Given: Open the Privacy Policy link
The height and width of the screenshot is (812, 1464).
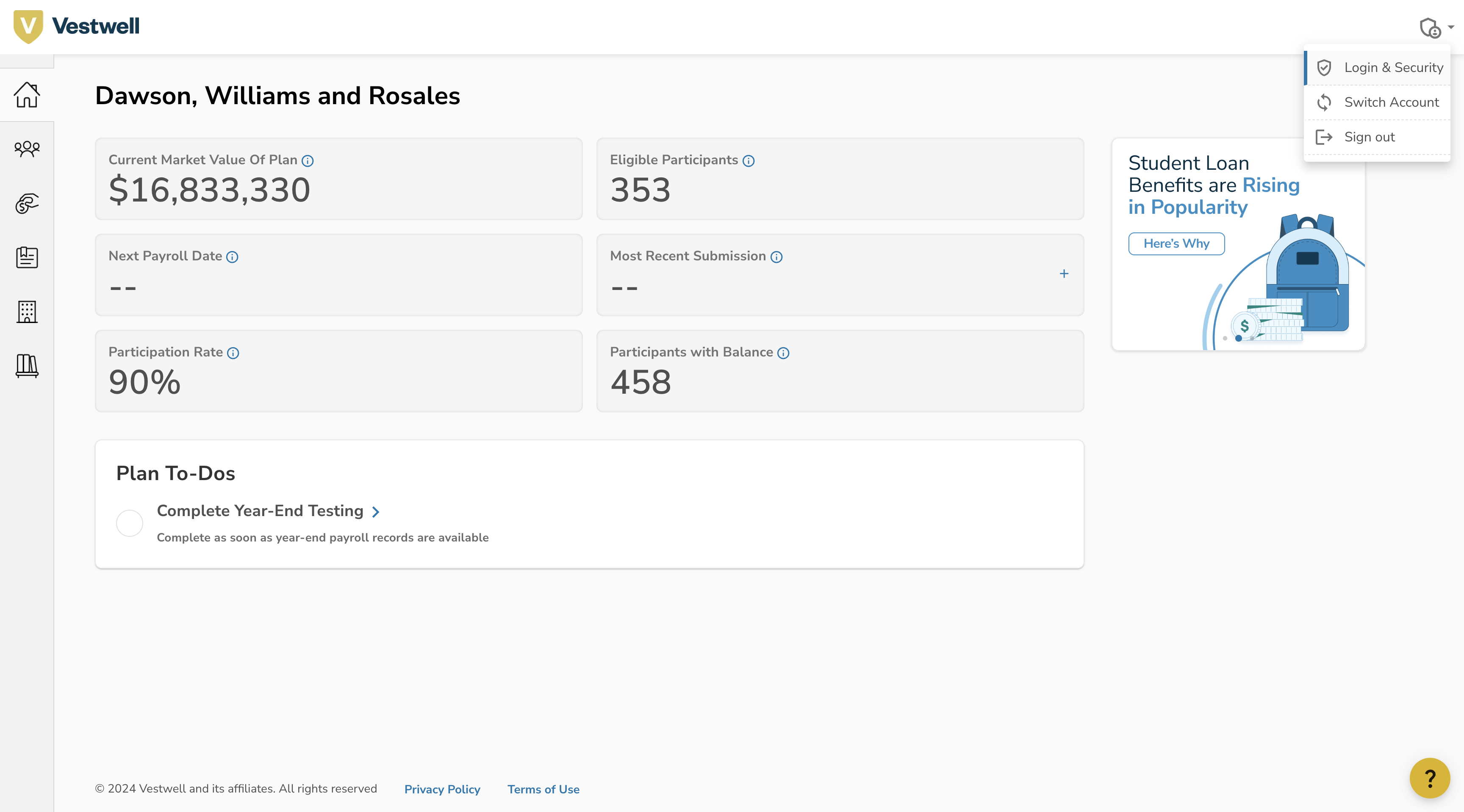Looking at the screenshot, I should [442, 789].
